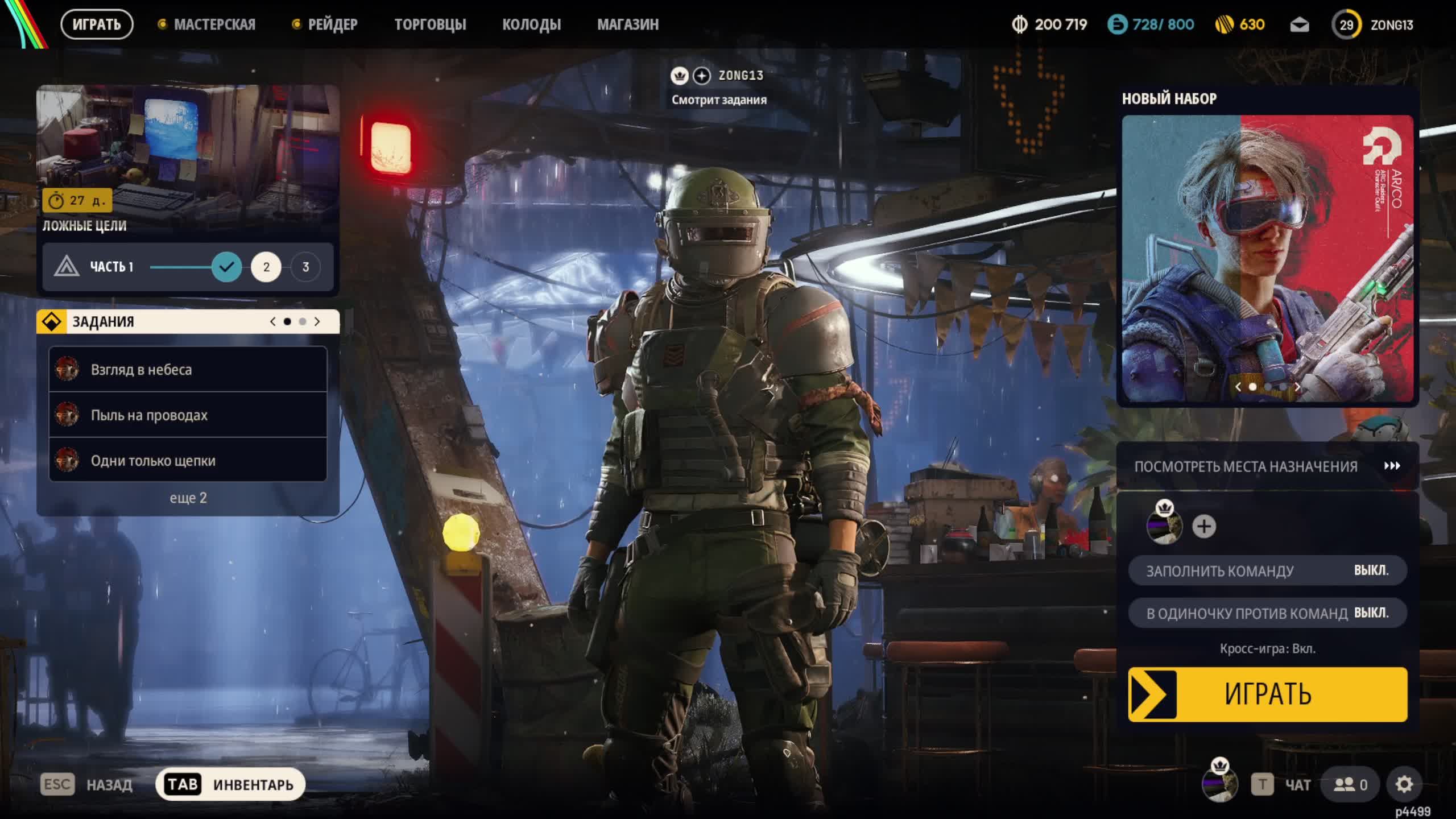Expand quest list via еще 2
The height and width of the screenshot is (819, 1456).
point(188,498)
